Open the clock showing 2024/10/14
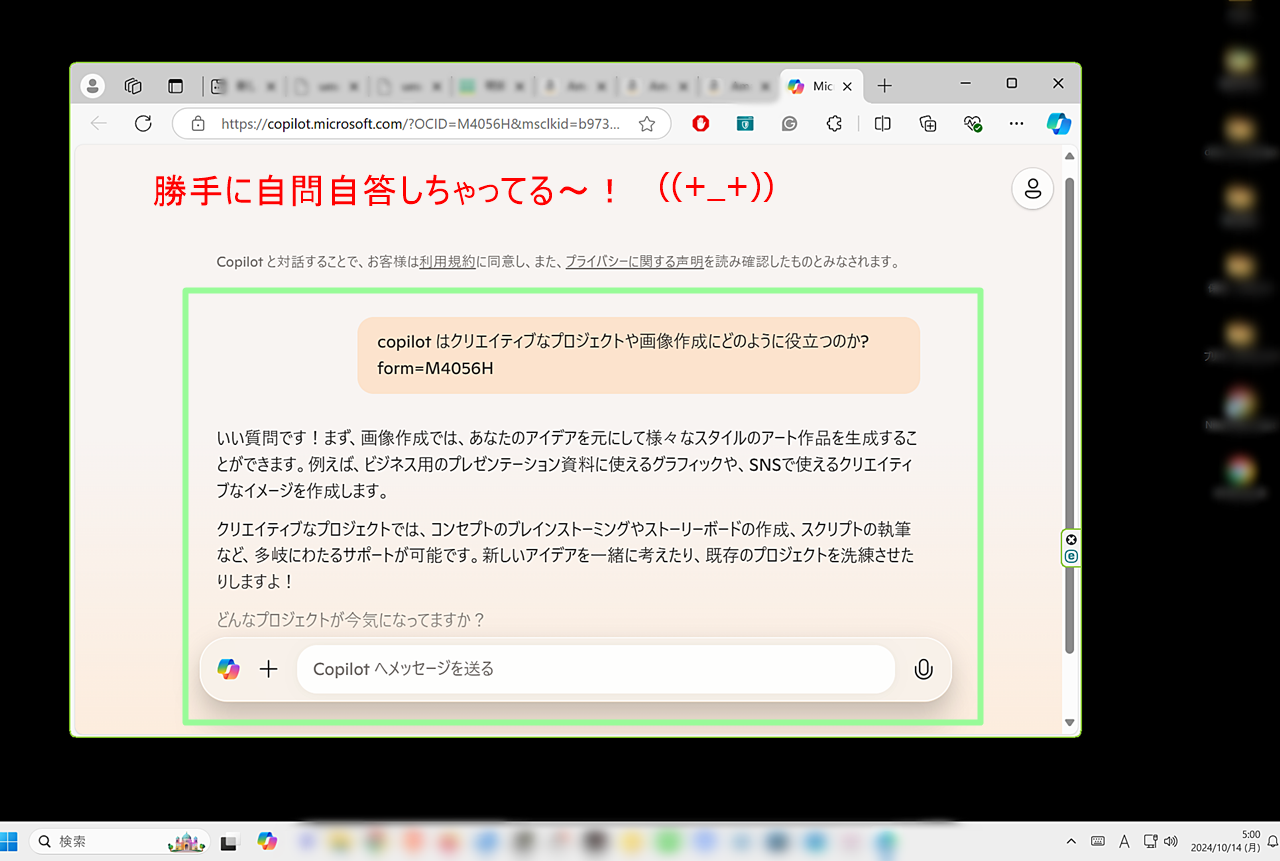 click(1225, 841)
